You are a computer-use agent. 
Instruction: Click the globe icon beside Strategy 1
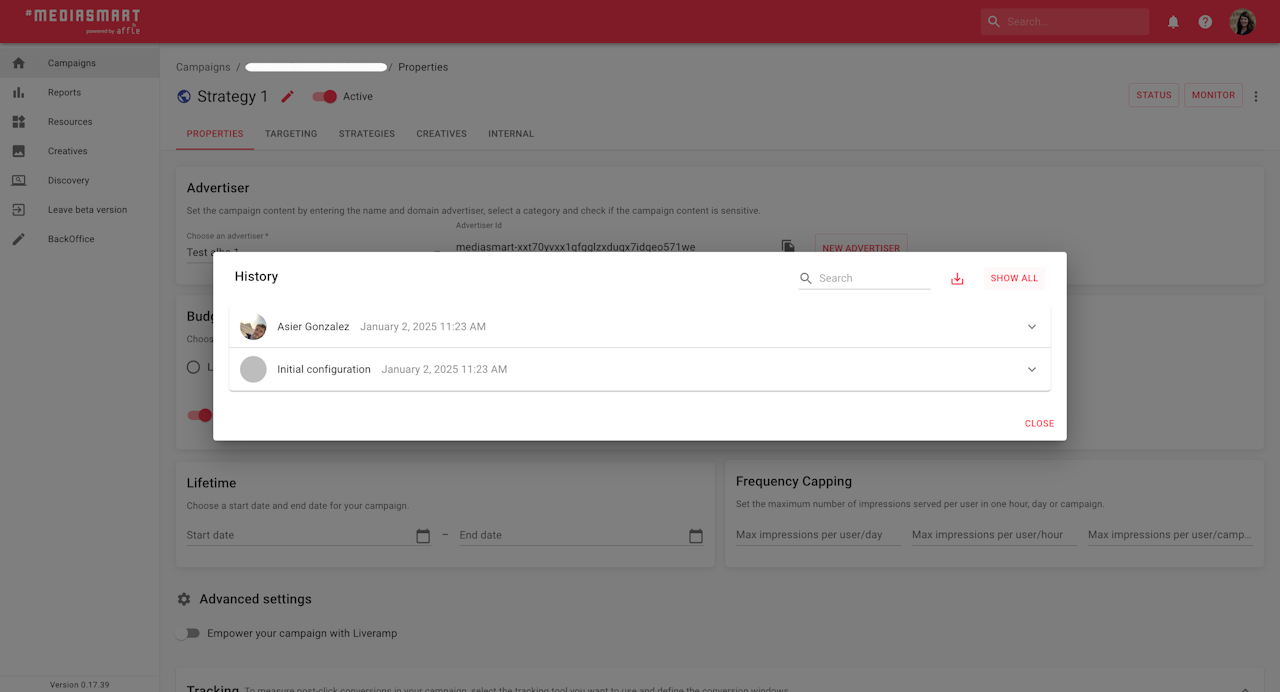point(184,97)
